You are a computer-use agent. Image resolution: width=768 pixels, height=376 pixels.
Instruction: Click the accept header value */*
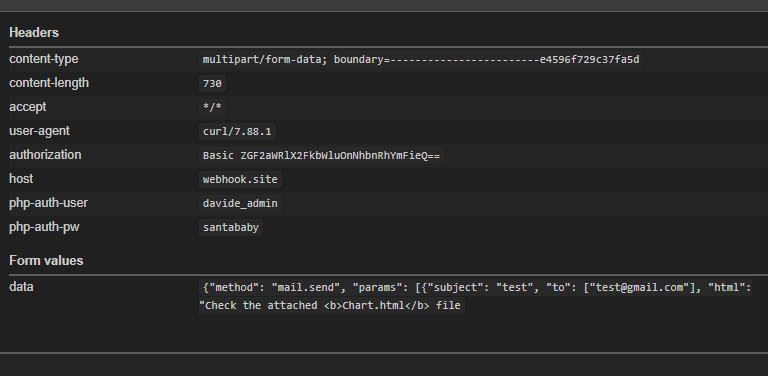(212, 108)
